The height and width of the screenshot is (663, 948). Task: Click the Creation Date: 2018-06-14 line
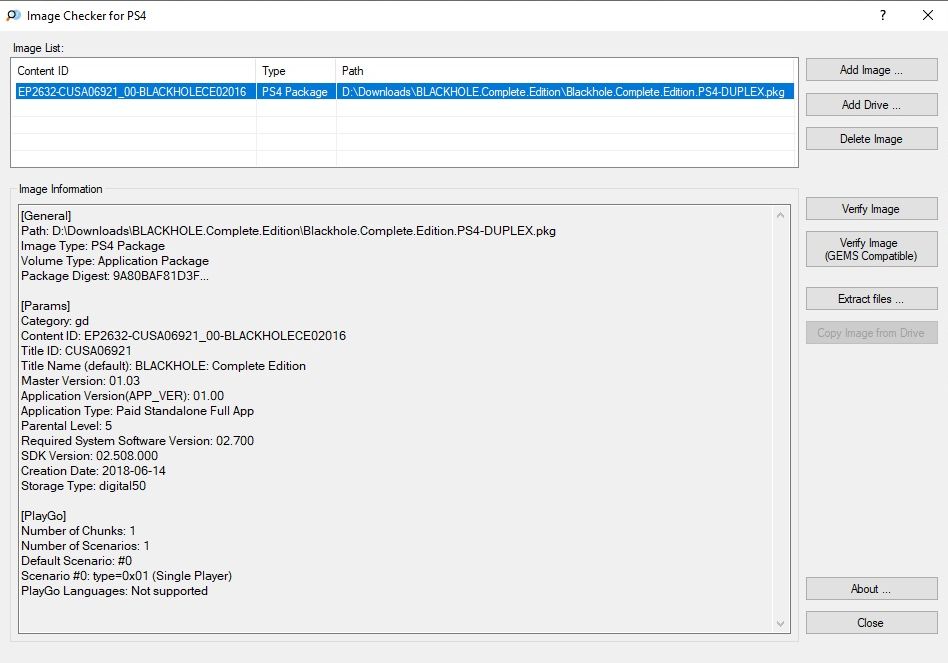click(93, 471)
